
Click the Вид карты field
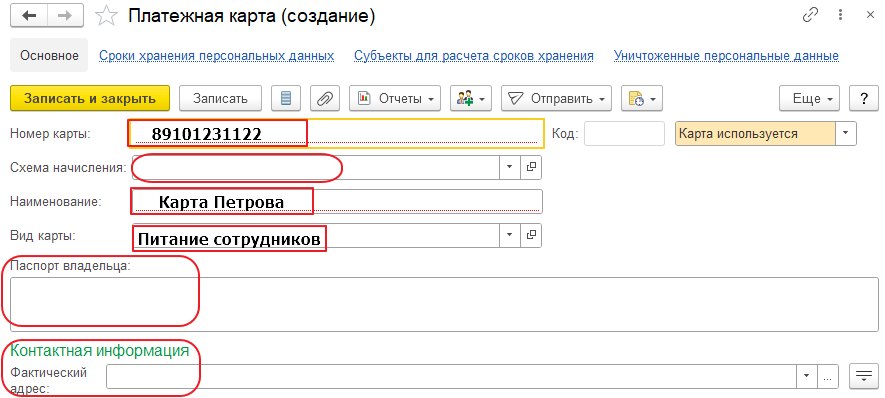pyautogui.click(x=316, y=235)
